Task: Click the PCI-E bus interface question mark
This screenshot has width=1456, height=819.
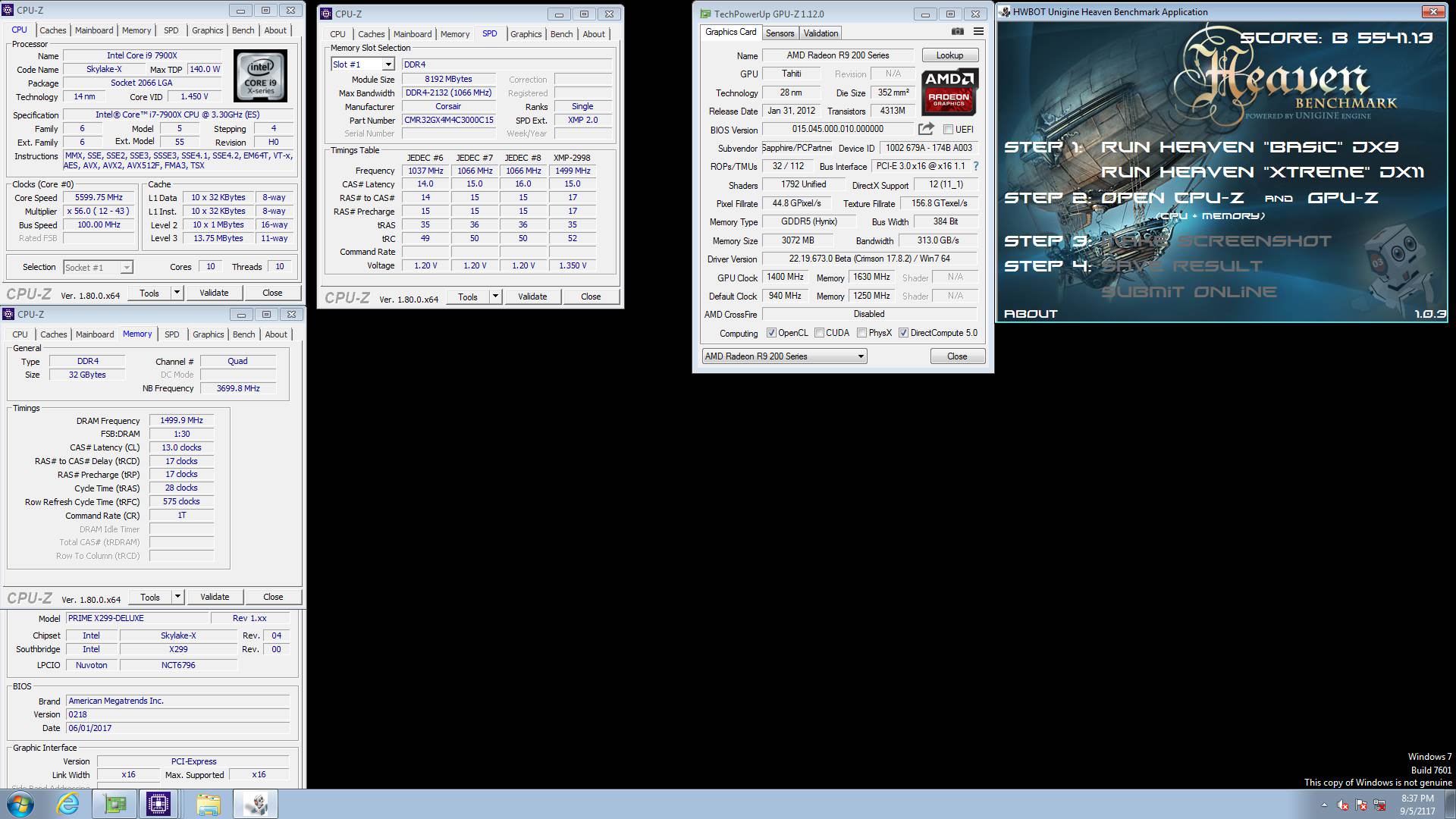Action: tap(976, 166)
